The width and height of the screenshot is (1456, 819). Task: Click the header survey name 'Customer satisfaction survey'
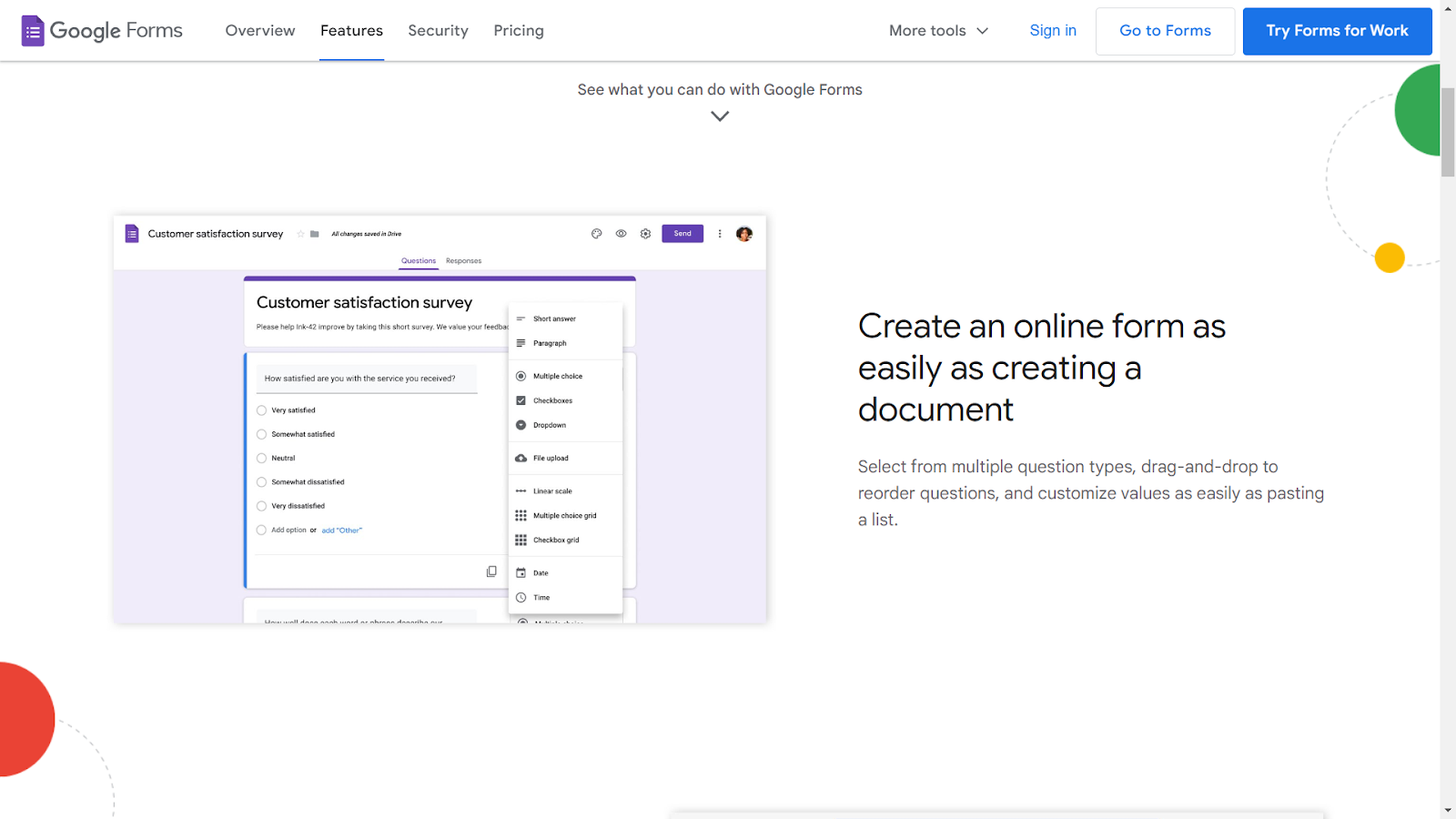216,234
